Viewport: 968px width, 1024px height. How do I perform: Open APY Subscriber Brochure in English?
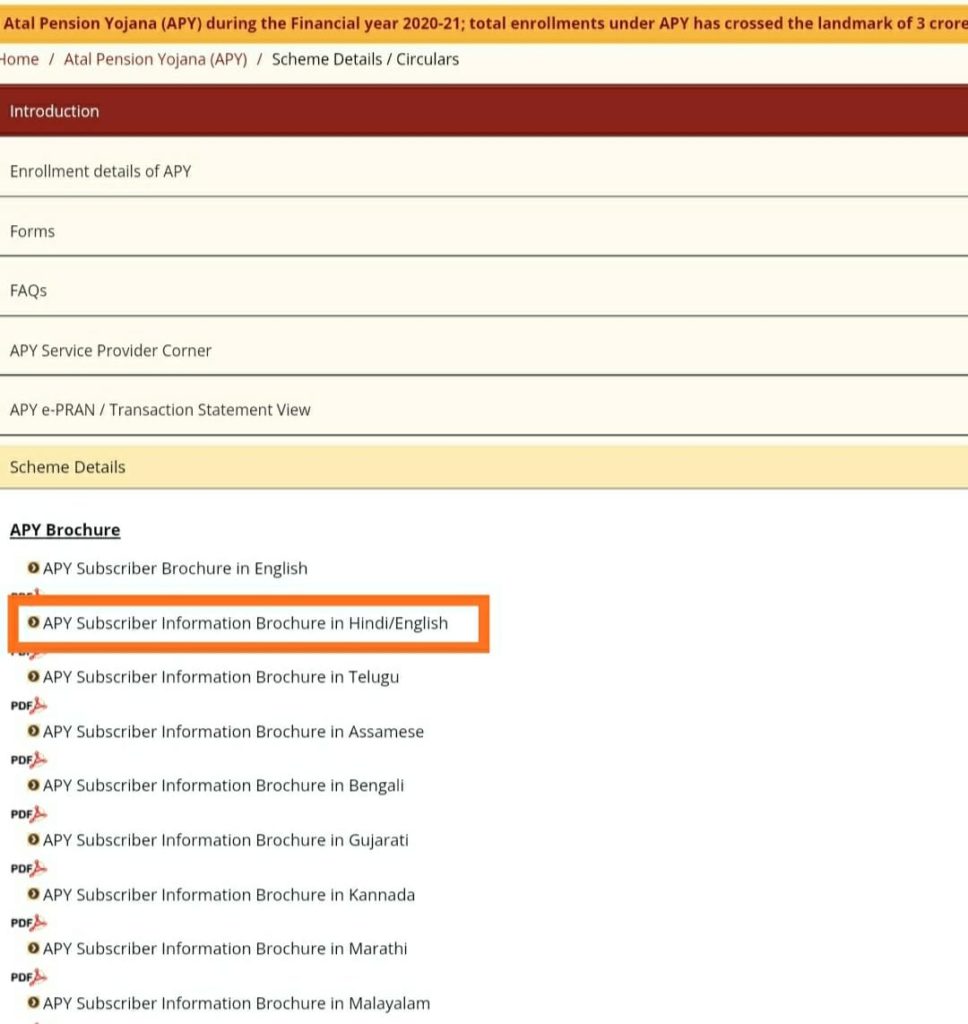coord(175,568)
